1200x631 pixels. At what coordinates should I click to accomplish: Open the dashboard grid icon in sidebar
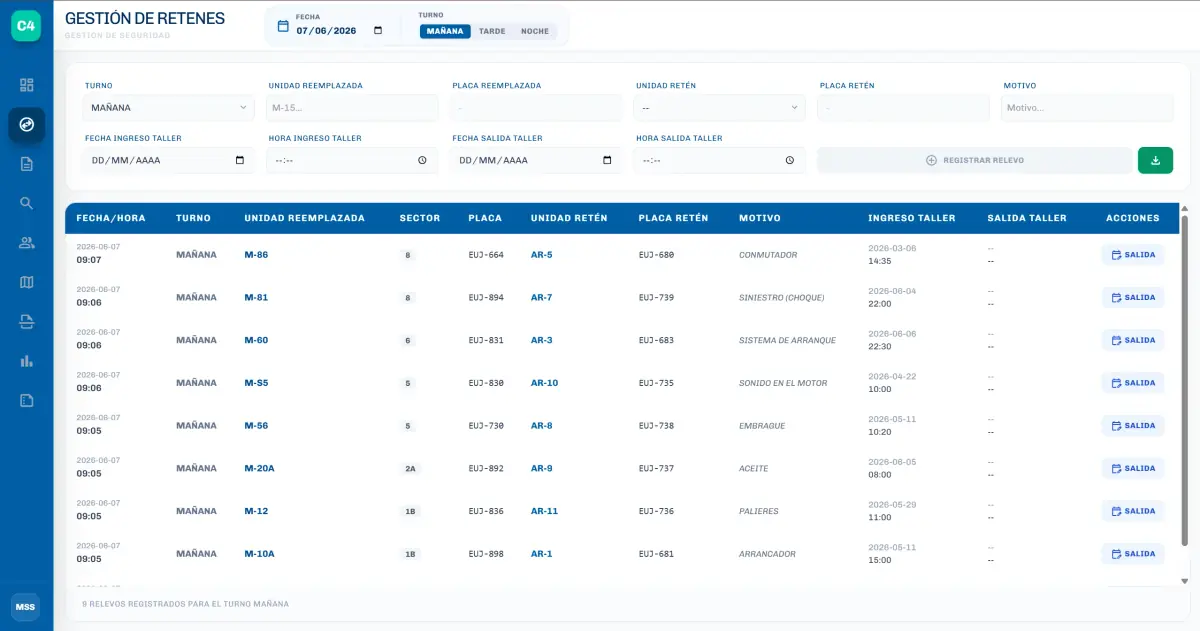[27, 85]
